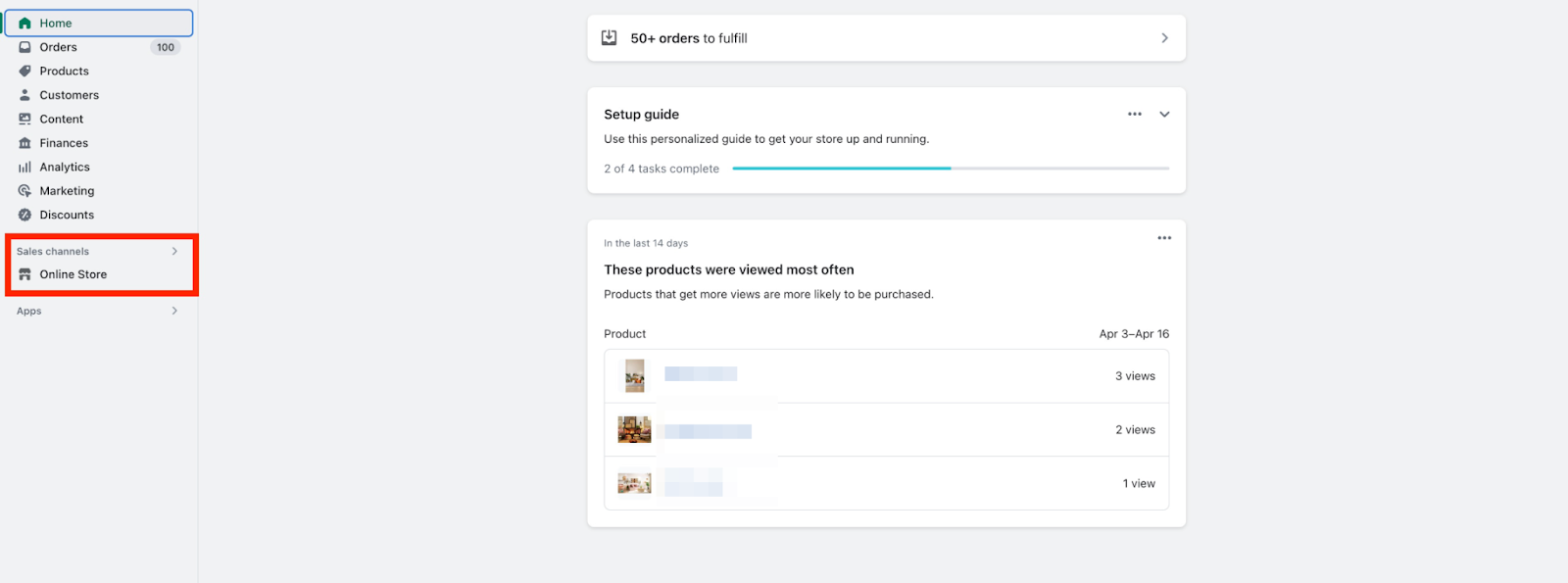Click the Content icon in sidebar
The height and width of the screenshot is (583, 1568).
pos(25,119)
